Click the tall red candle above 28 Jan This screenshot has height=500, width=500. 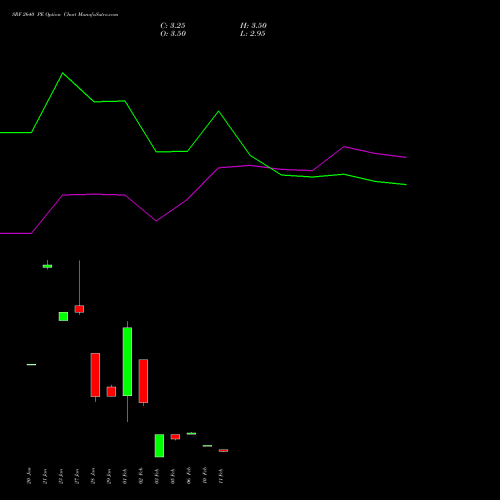click(95, 375)
